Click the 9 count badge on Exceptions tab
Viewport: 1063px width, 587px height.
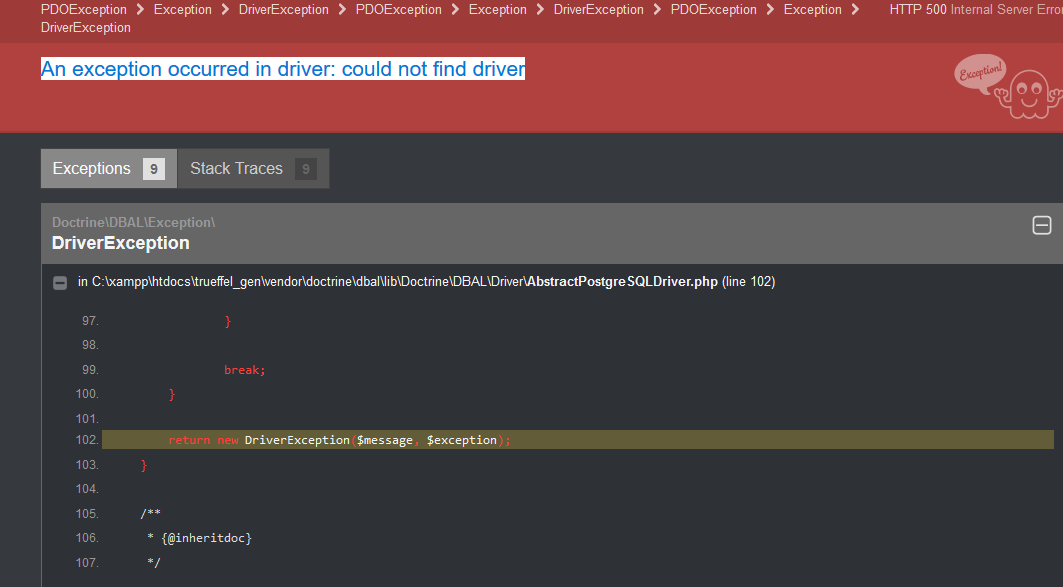(x=153, y=169)
